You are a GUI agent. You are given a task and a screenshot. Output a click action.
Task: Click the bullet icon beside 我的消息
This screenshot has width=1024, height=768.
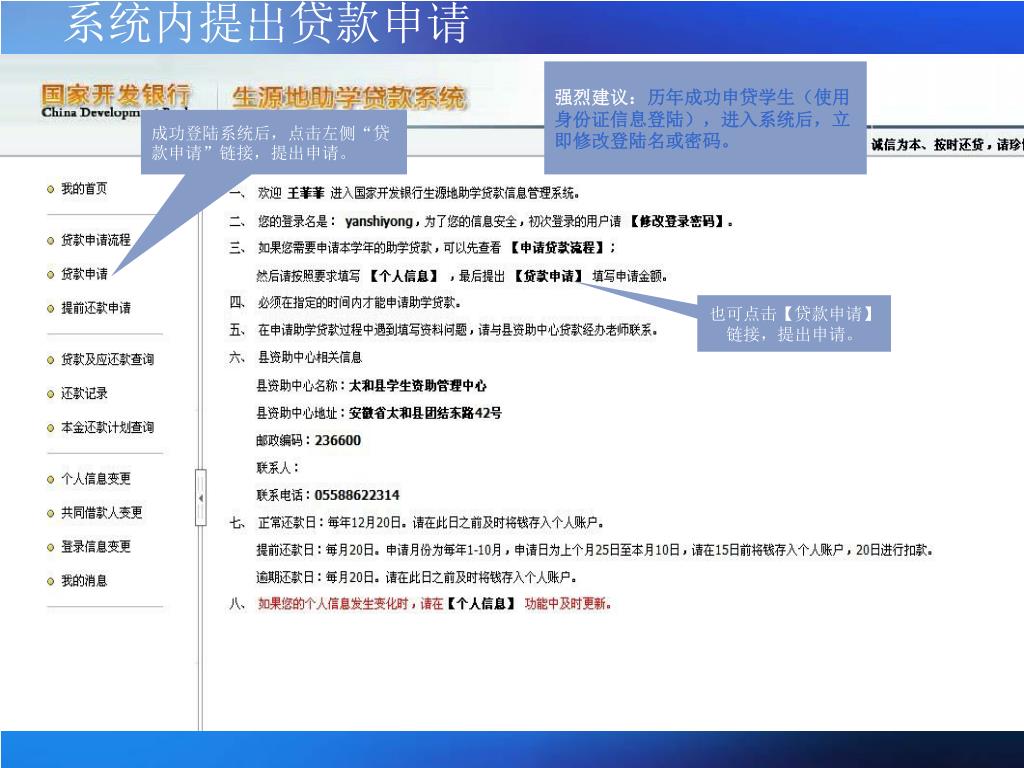pos(50,581)
